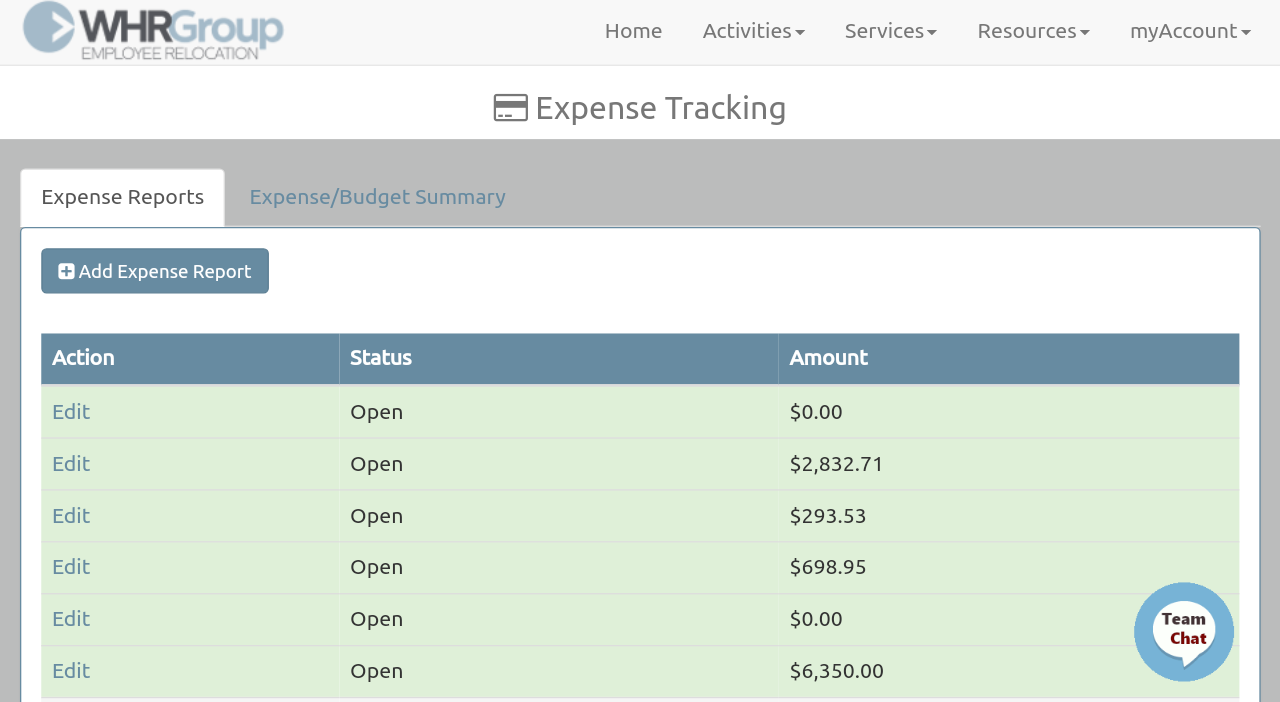The width and height of the screenshot is (1280, 702).
Task: Expand the Services dropdown menu
Action: coord(890,31)
